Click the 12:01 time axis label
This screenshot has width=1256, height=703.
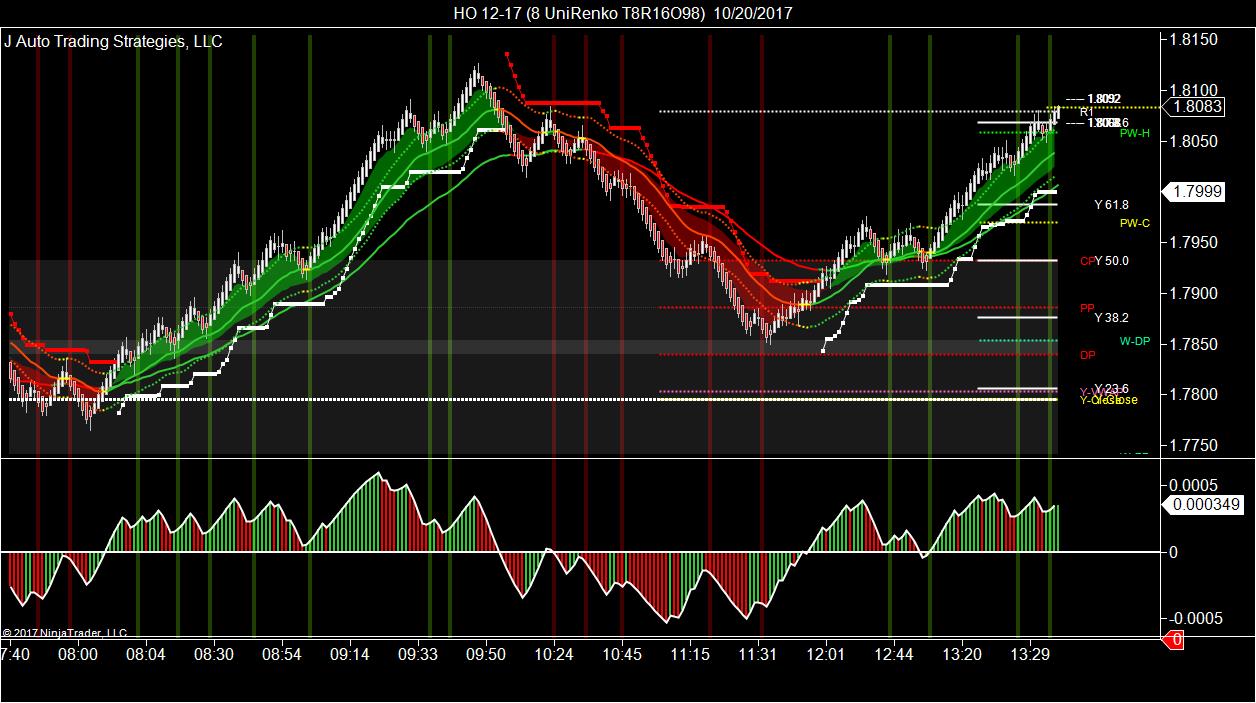tap(826, 655)
